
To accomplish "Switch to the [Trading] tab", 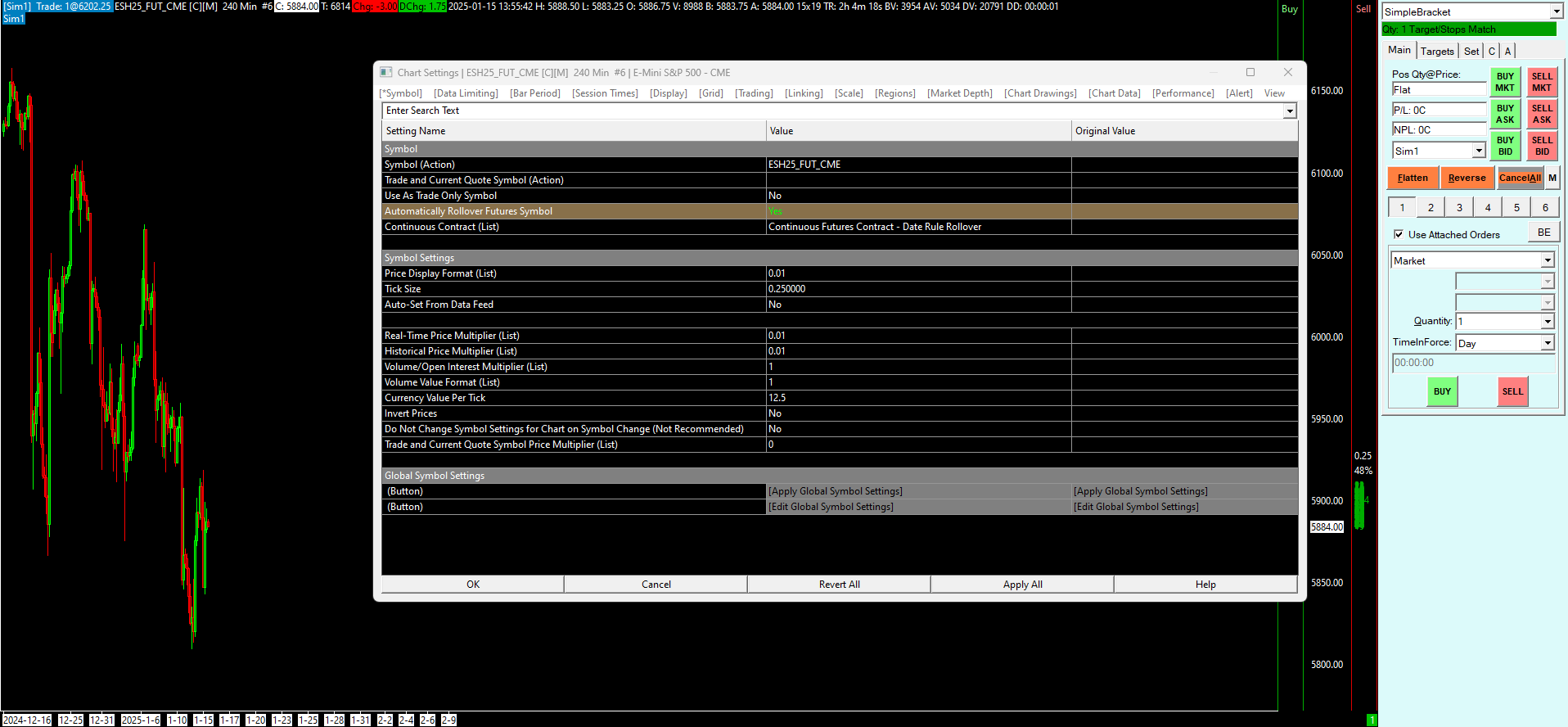I will (x=754, y=93).
